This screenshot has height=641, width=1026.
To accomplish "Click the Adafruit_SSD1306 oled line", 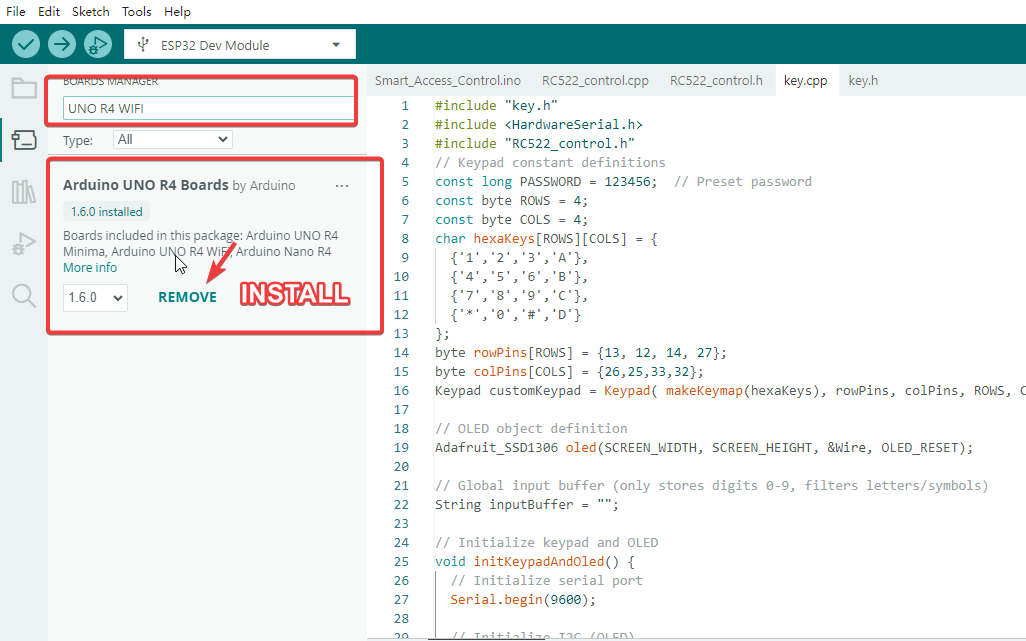I will point(704,448).
